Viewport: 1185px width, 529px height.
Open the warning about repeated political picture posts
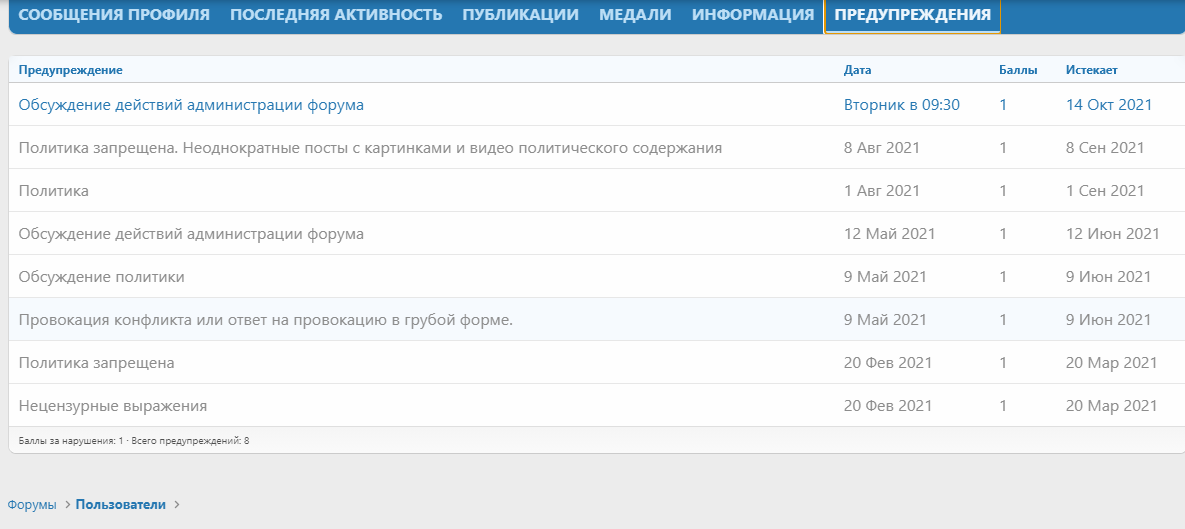[x=370, y=148]
